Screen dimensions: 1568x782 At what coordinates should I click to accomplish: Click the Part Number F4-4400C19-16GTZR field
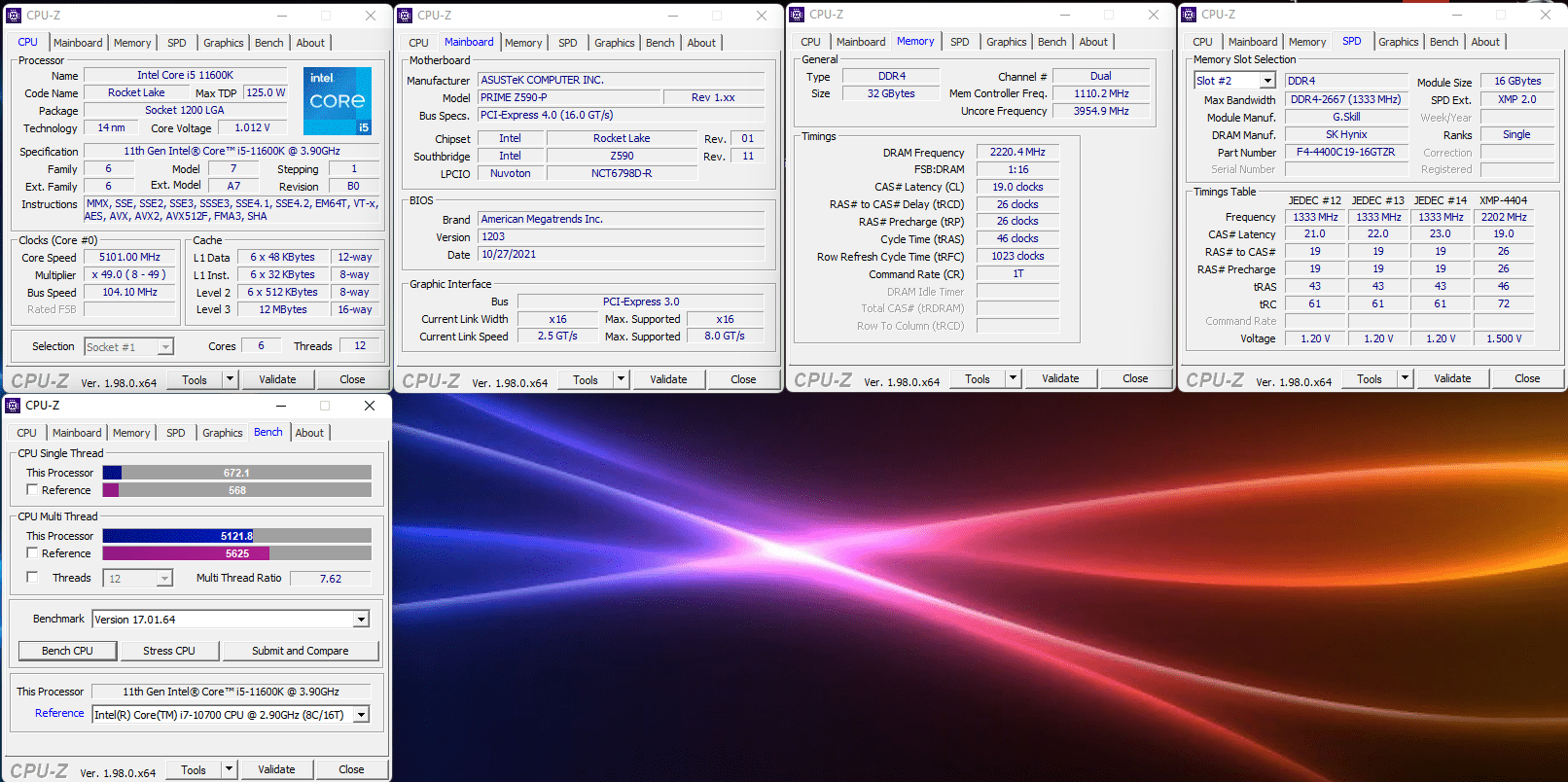coord(1346,153)
